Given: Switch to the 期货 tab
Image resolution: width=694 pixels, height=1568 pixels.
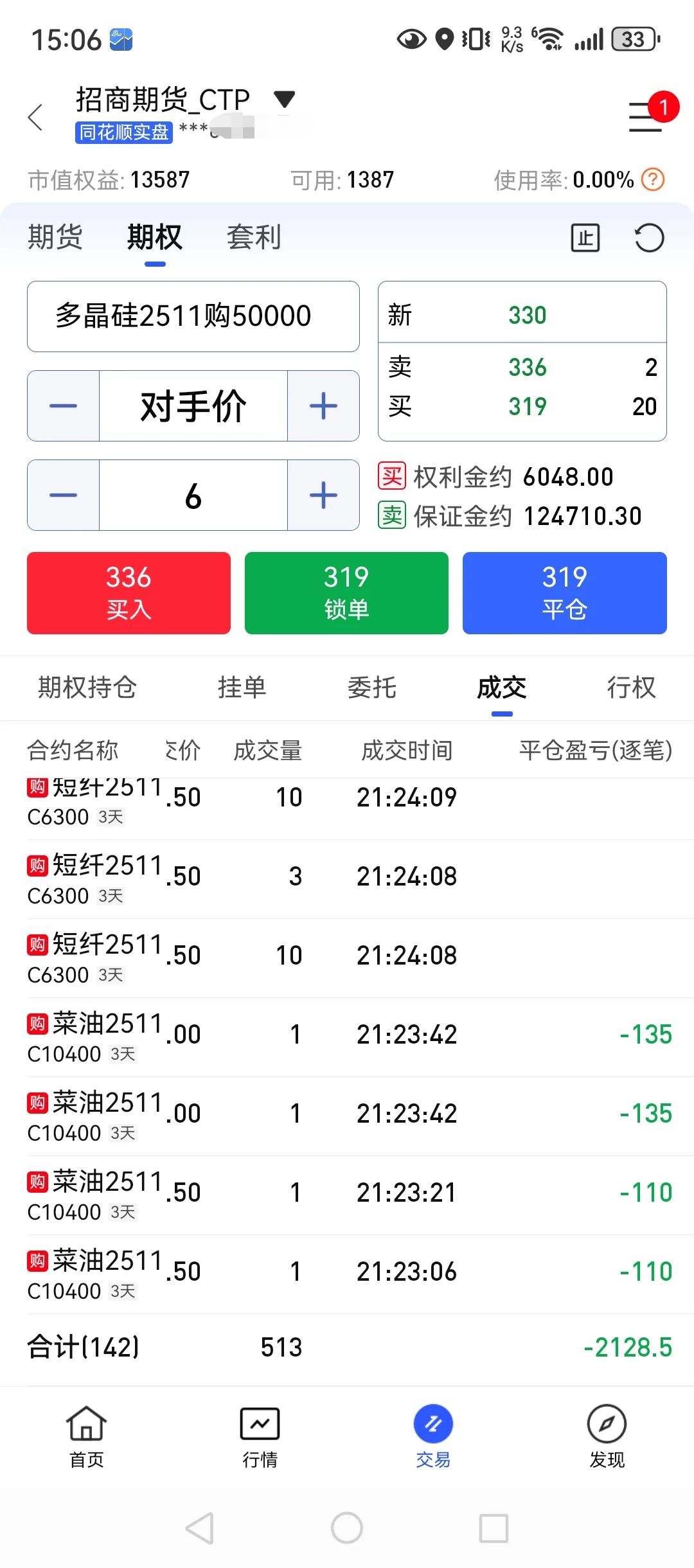Looking at the screenshot, I should point(55,237).
